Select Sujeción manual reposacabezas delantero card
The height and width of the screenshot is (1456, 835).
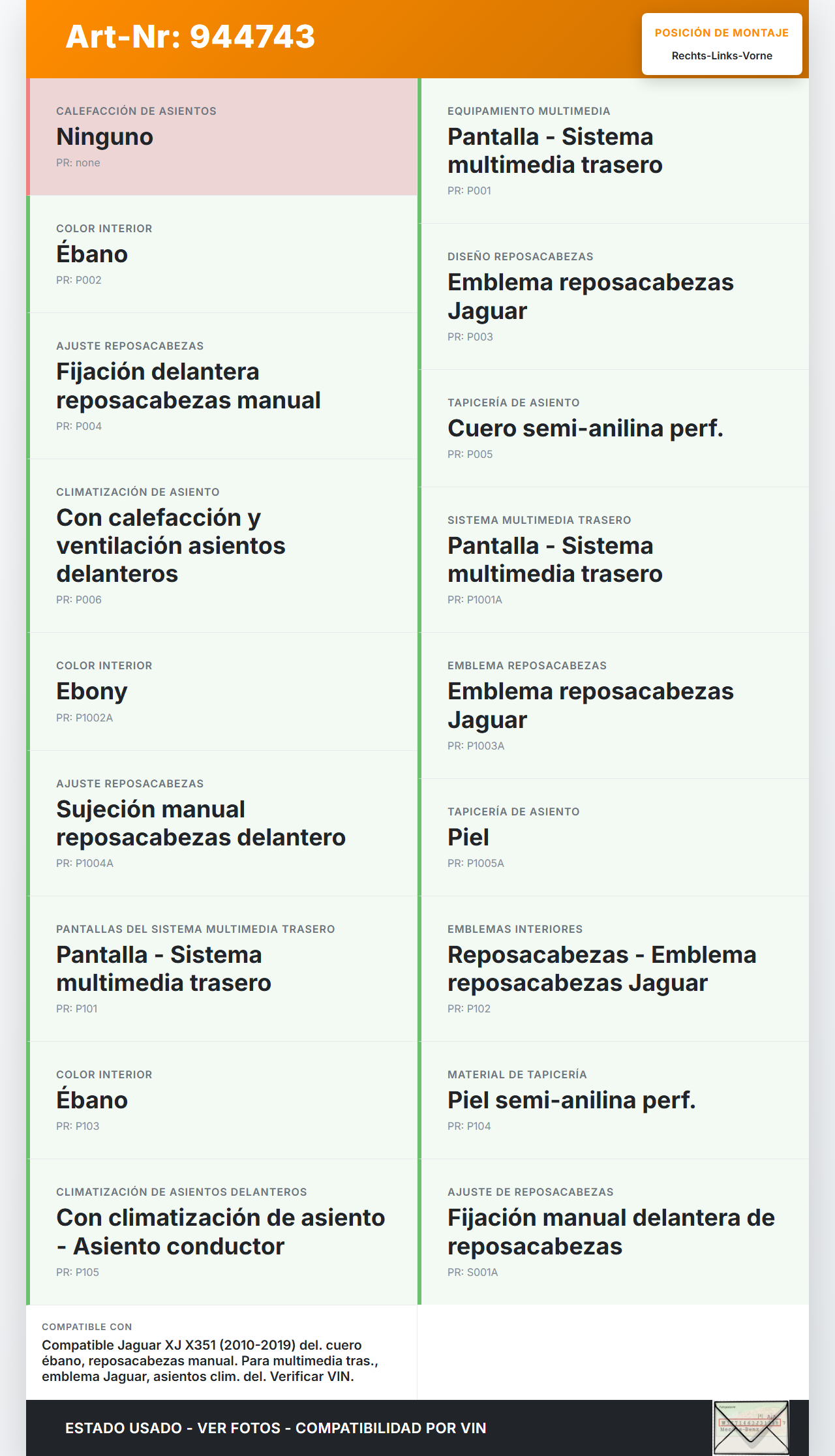222,823
